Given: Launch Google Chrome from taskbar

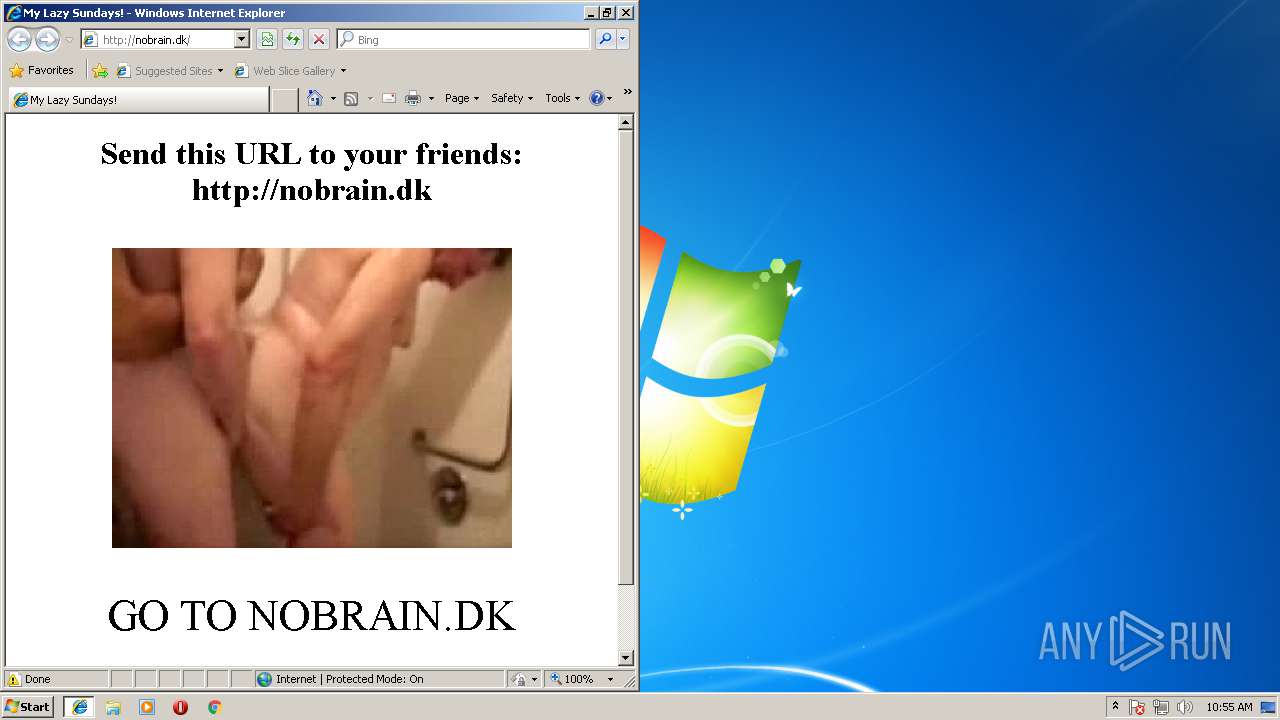Looking at the screenshot, I should click(214, 707).
